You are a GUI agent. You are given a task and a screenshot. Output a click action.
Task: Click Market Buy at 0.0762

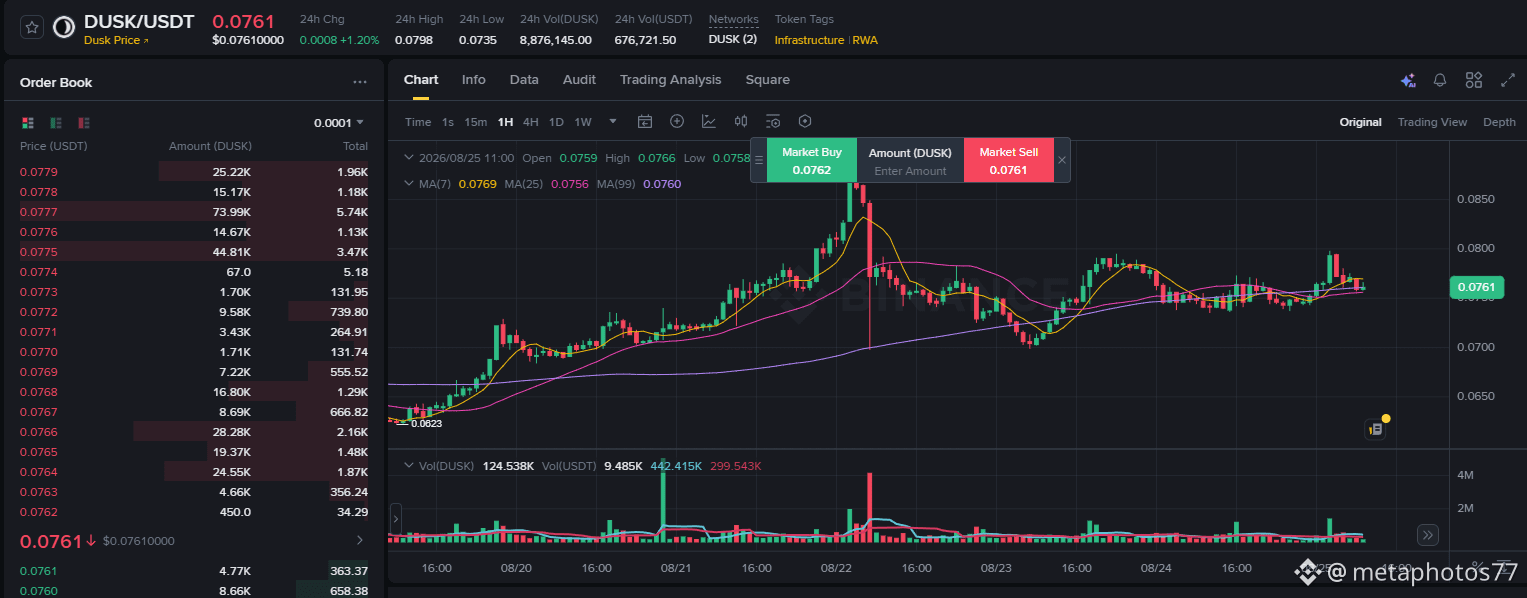pos(812,160)
